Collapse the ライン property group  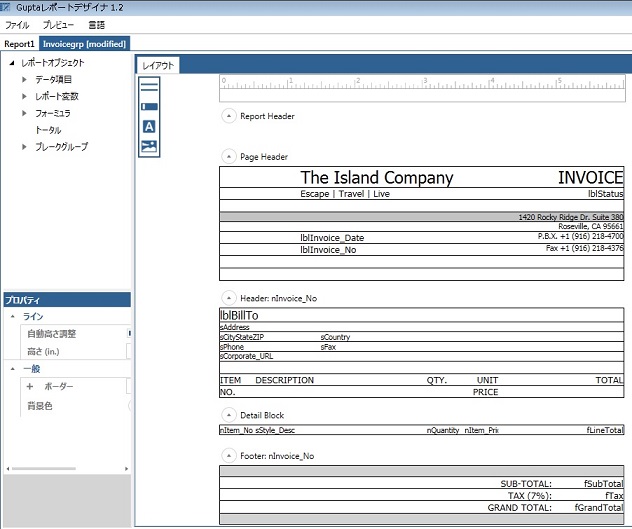tap(13, 317)
